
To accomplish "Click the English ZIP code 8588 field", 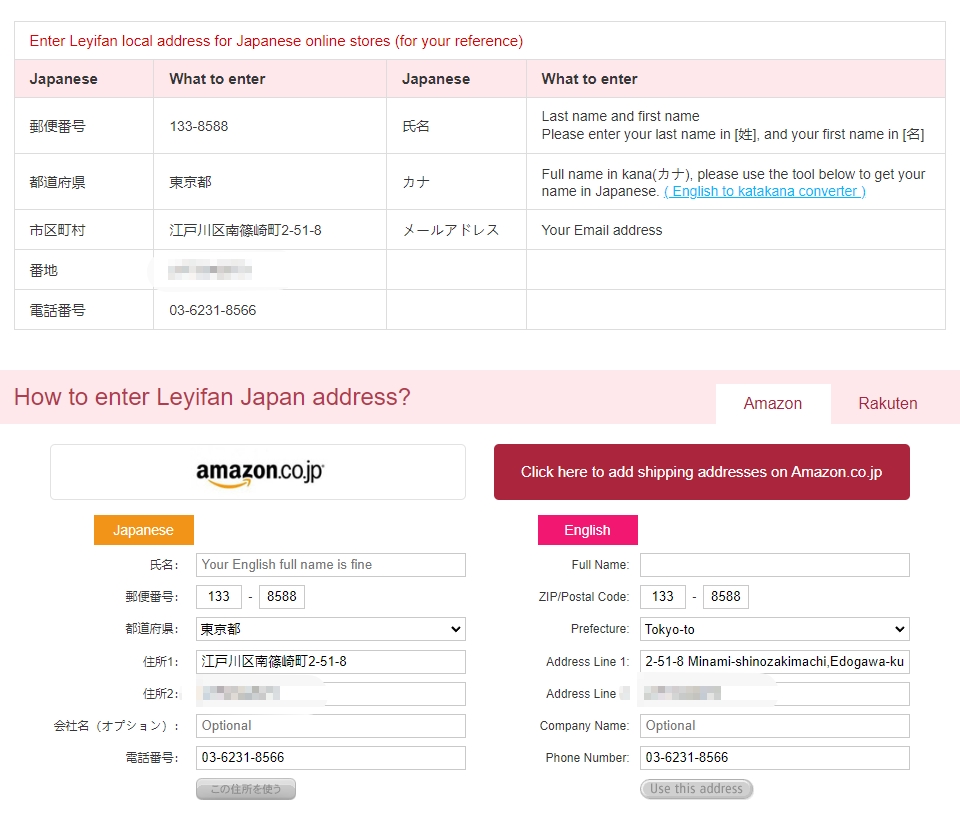I will pos(726,597).
